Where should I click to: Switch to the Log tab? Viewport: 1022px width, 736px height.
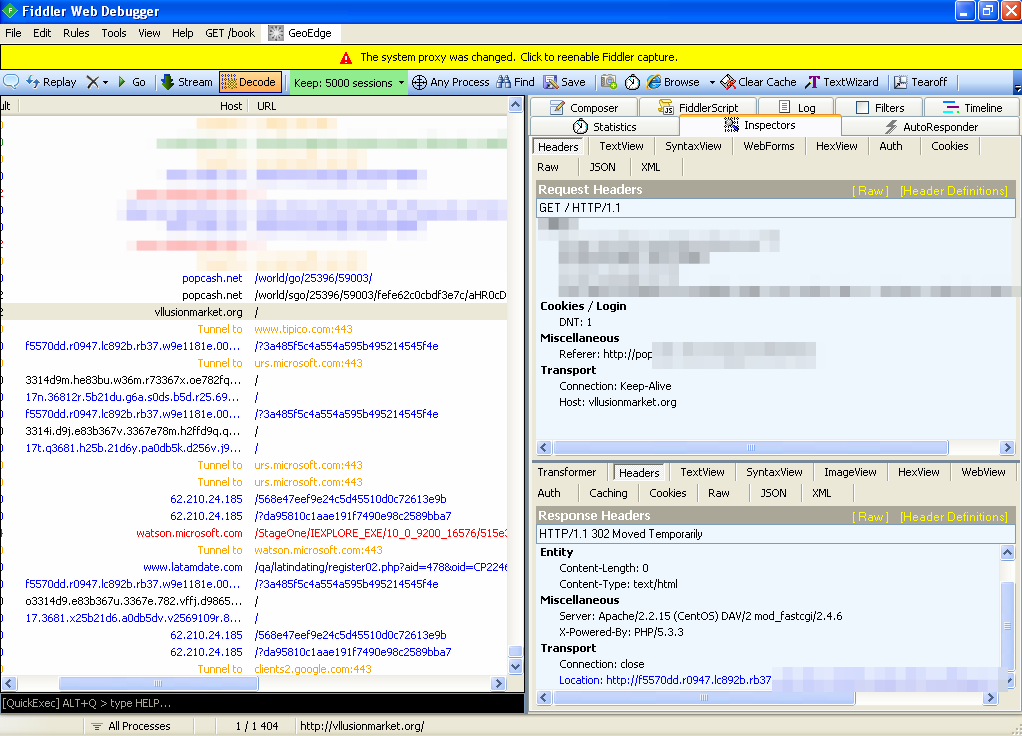click(796, 108)
